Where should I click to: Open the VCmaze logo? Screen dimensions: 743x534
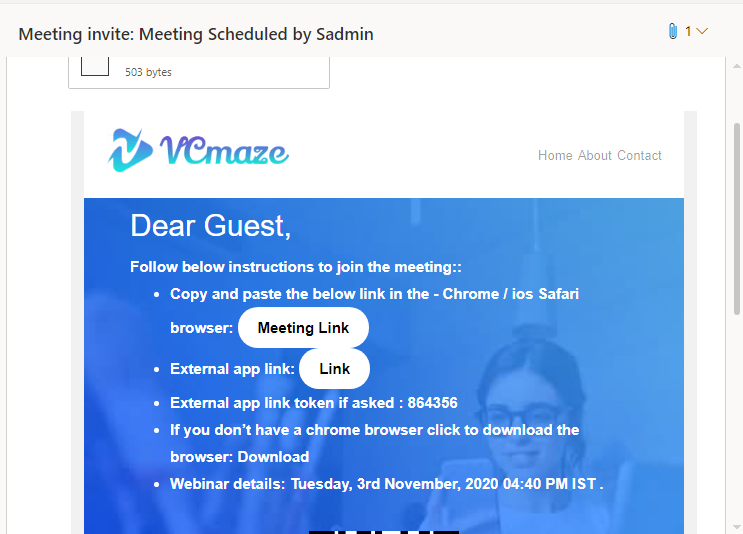pyautogui.click(x=198, y=150)
